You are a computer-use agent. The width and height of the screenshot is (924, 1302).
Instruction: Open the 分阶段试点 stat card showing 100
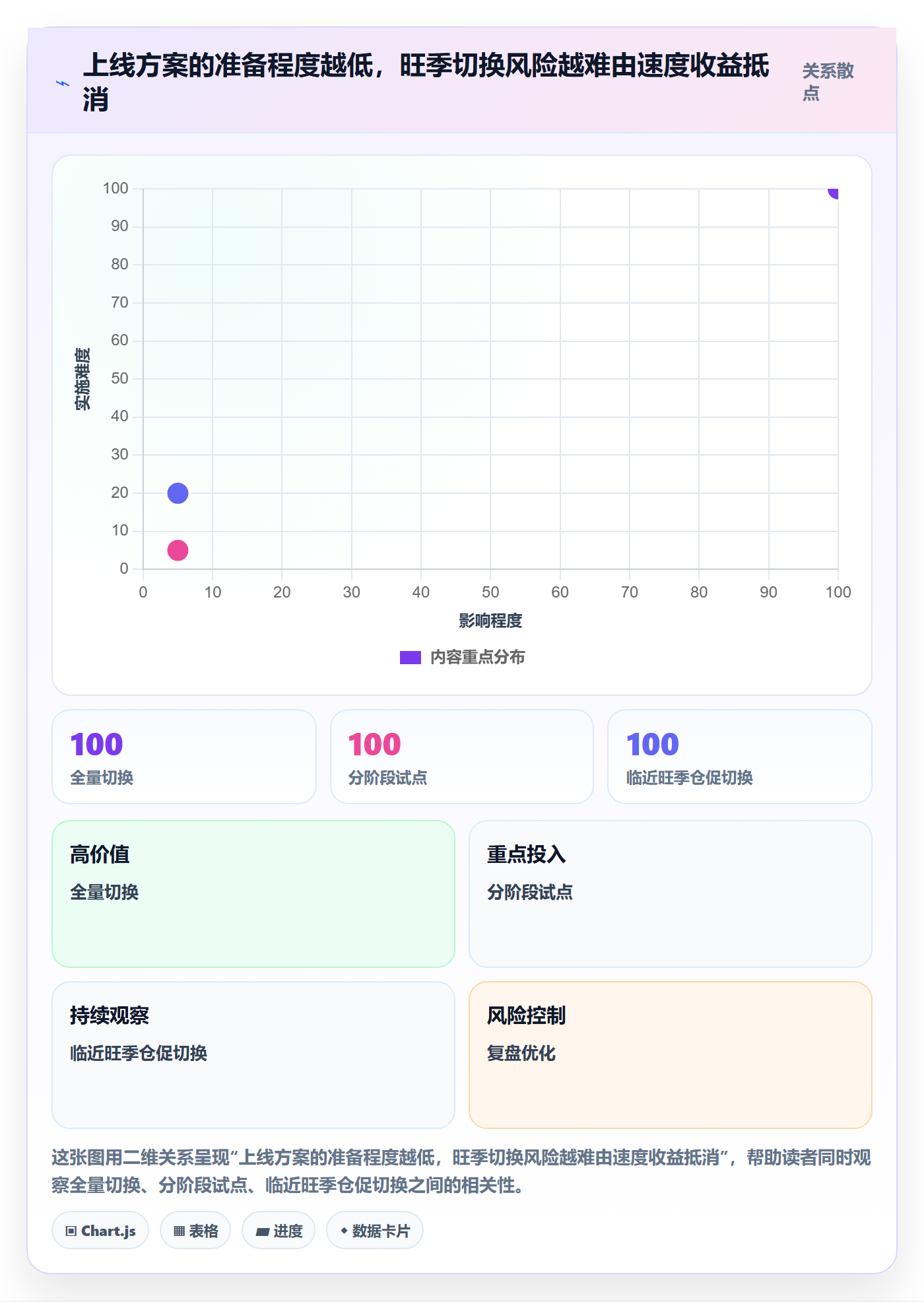[462, 757]
